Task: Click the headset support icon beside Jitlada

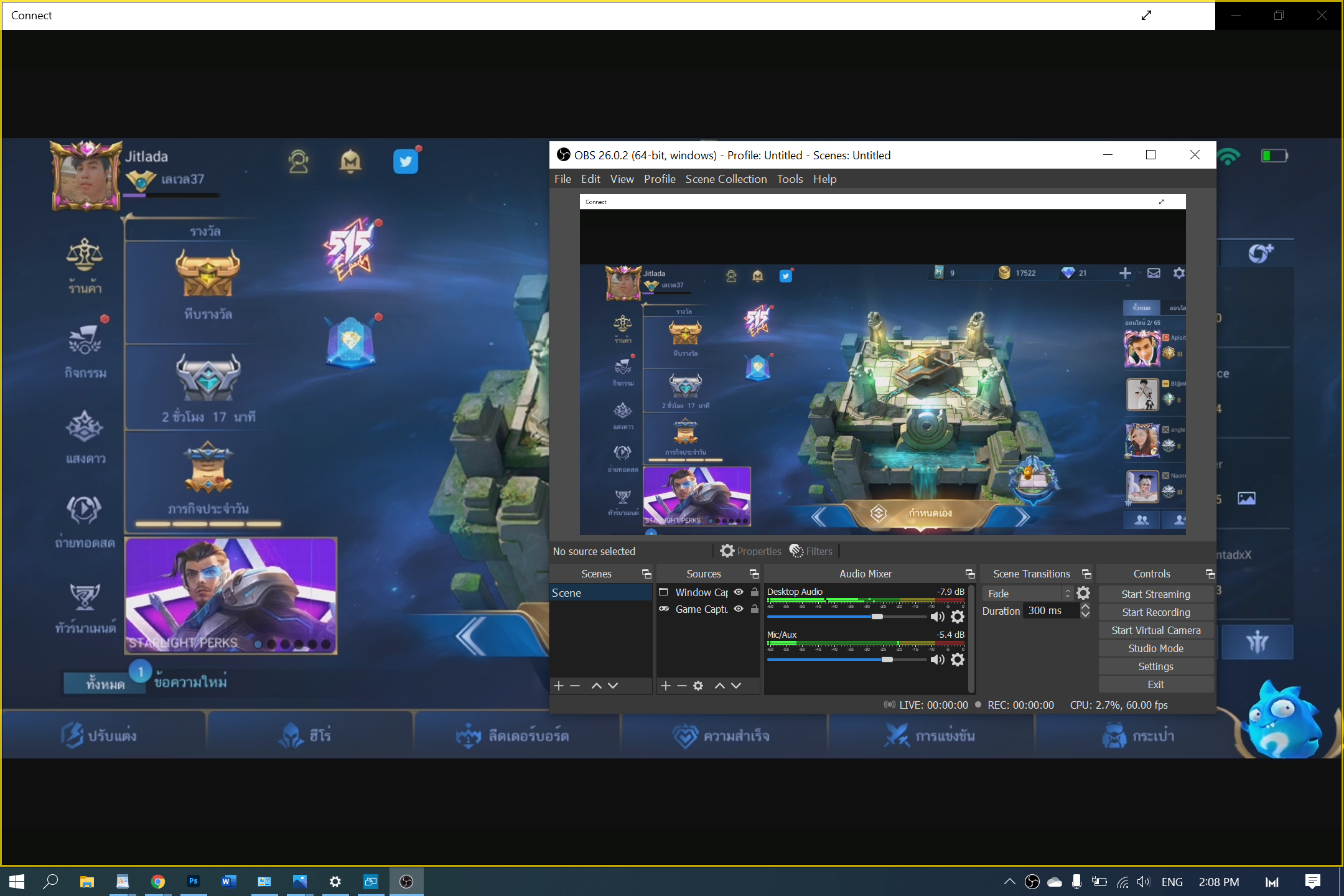Action: 299,162
